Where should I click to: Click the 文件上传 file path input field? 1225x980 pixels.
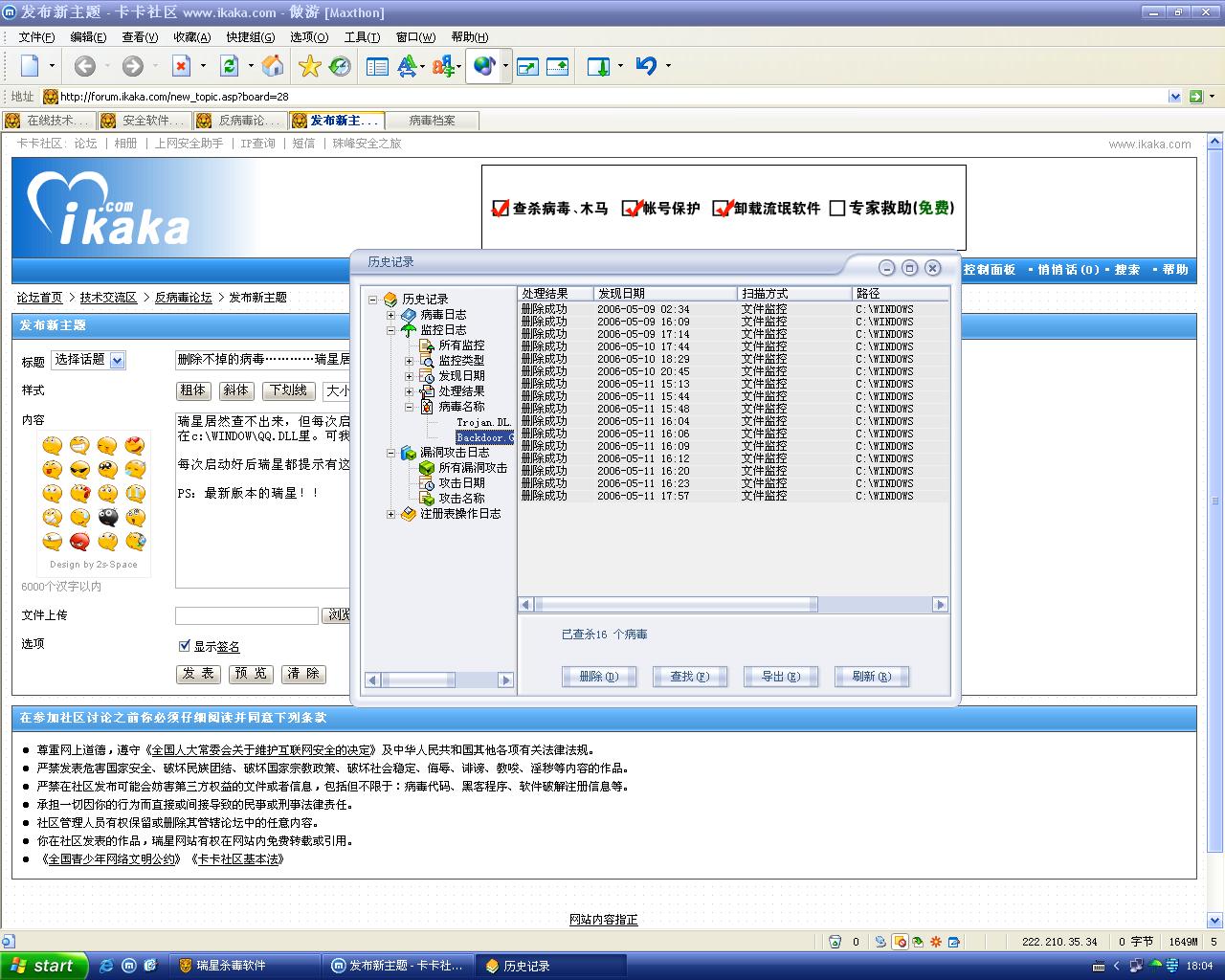[247, 615]
